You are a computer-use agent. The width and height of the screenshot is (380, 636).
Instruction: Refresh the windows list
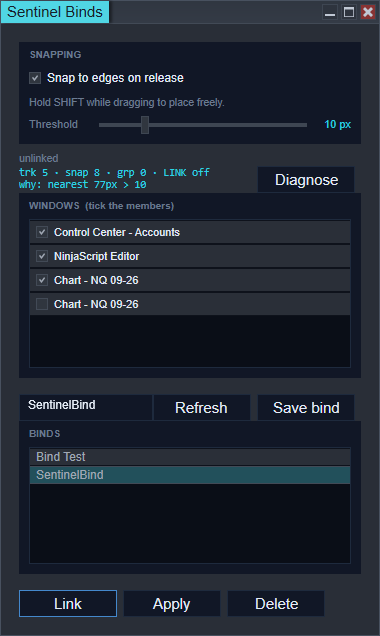[202, 408]
